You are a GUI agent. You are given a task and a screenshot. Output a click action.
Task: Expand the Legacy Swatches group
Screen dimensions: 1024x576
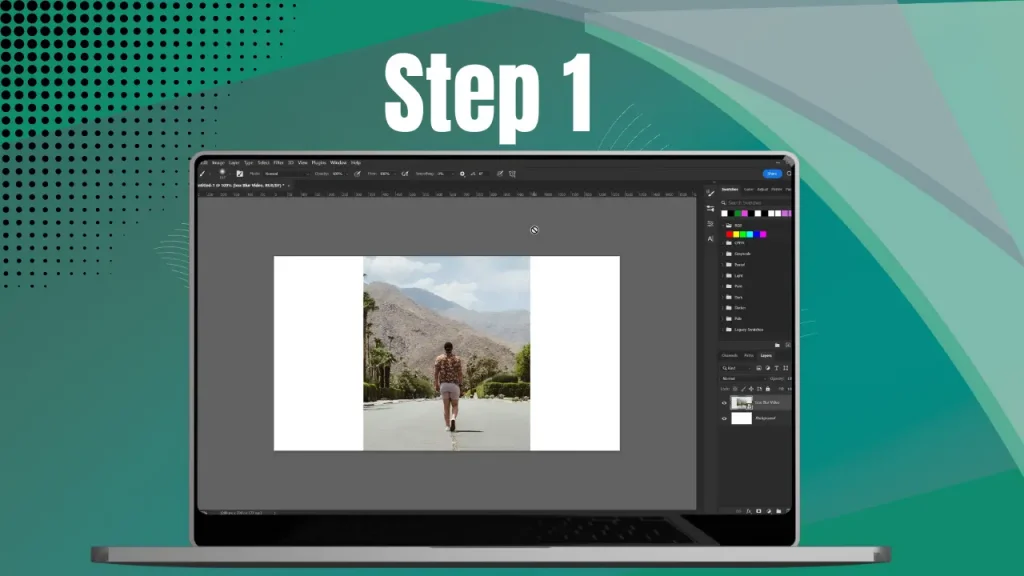[723, 330]
